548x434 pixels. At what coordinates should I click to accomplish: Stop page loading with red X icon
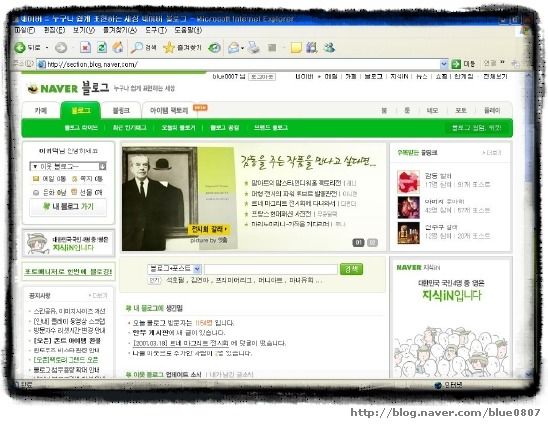[85, 48]
